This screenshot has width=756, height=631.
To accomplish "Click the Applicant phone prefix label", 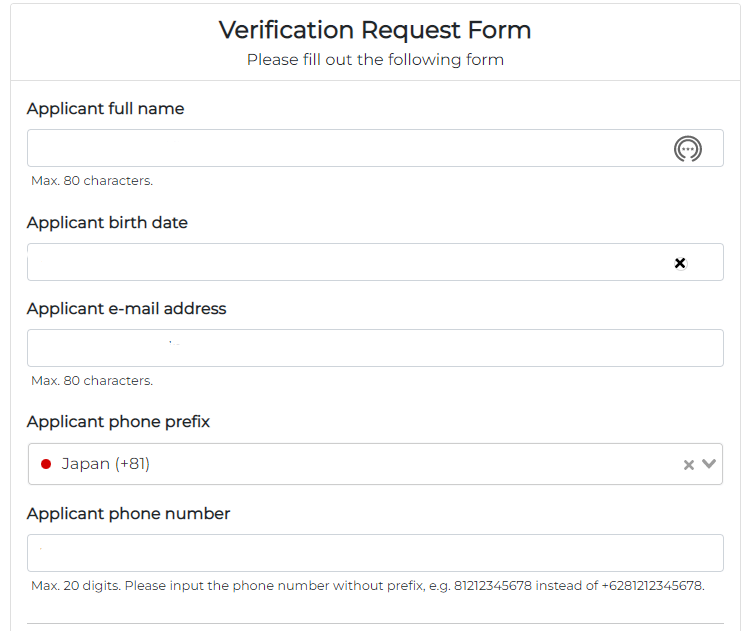I will [x=118, y=422].
